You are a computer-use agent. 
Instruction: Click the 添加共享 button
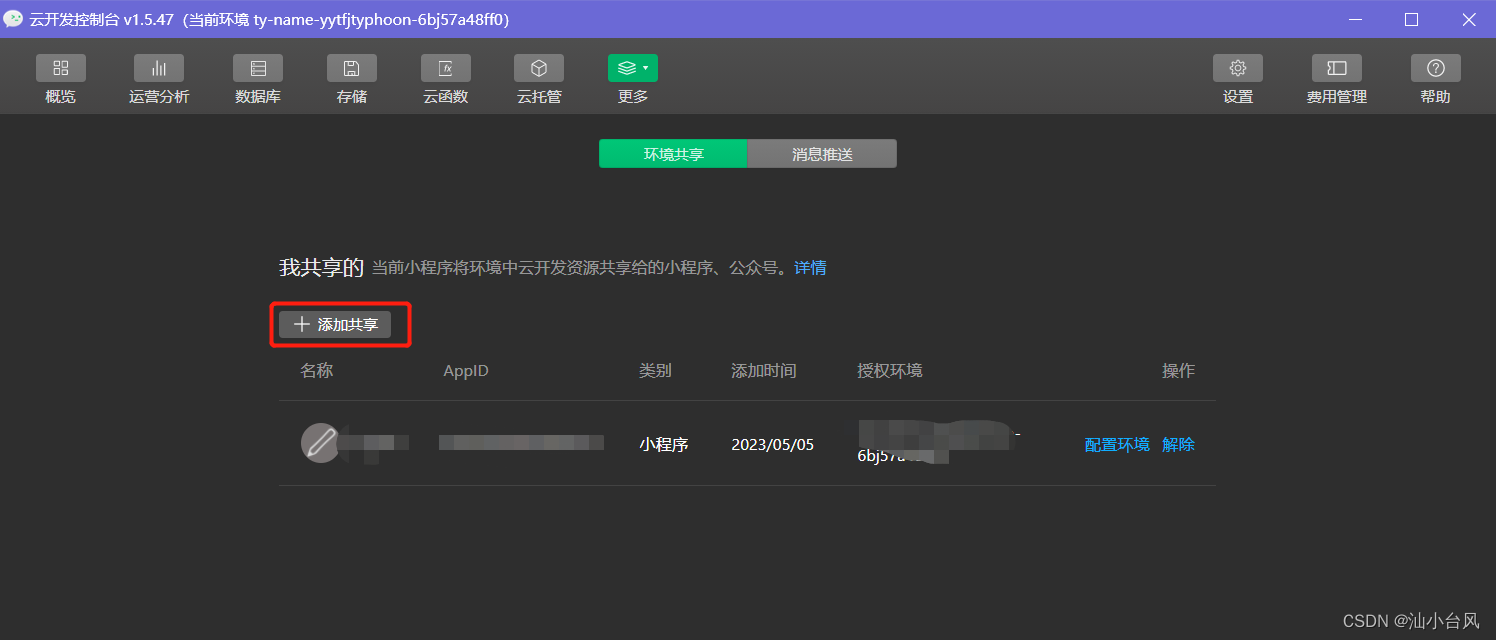(x=335, y=324)
